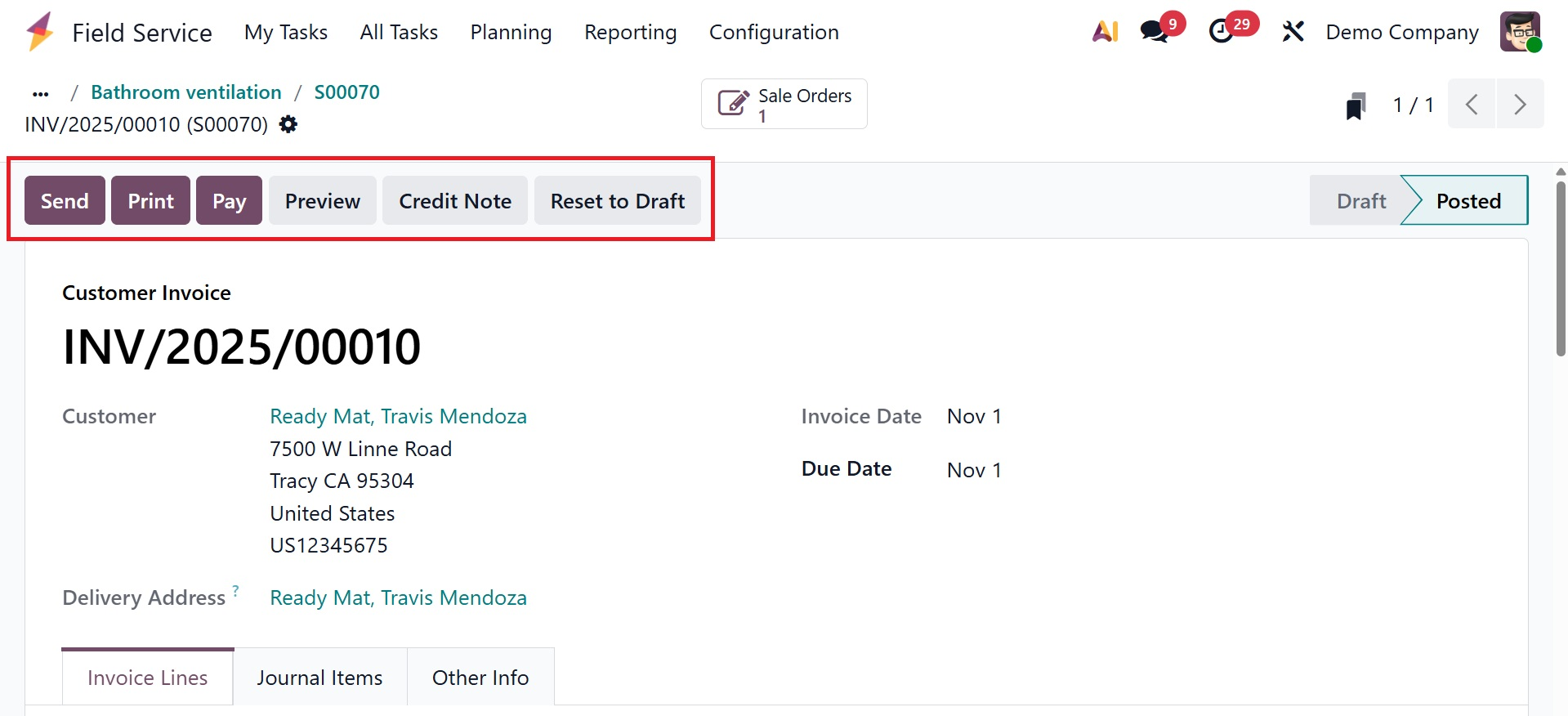This screenshot has height=716, width=1568.
Task: Expand the breadcrumb ellipsis
Action: (41, 93)
